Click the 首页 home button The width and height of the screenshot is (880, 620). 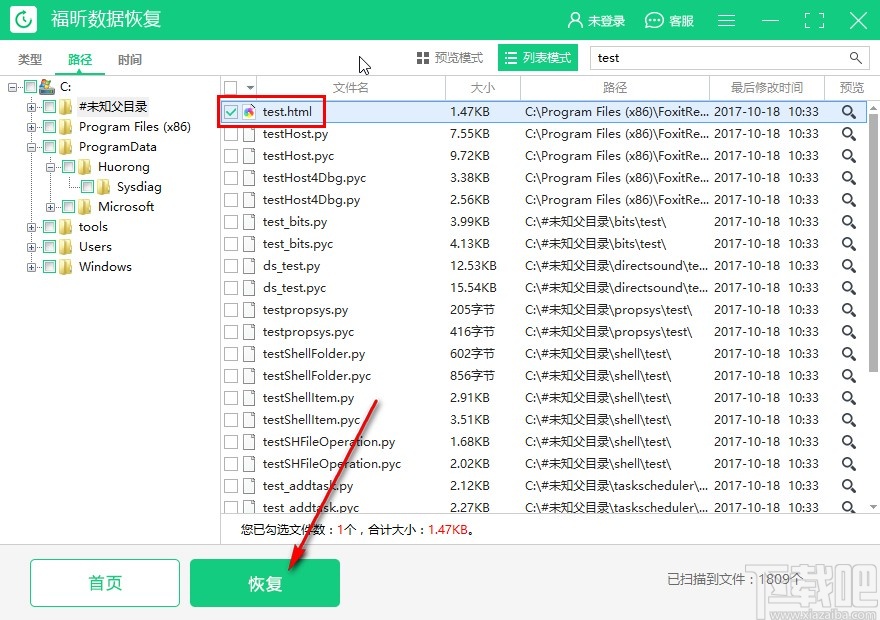coord(105,583)
